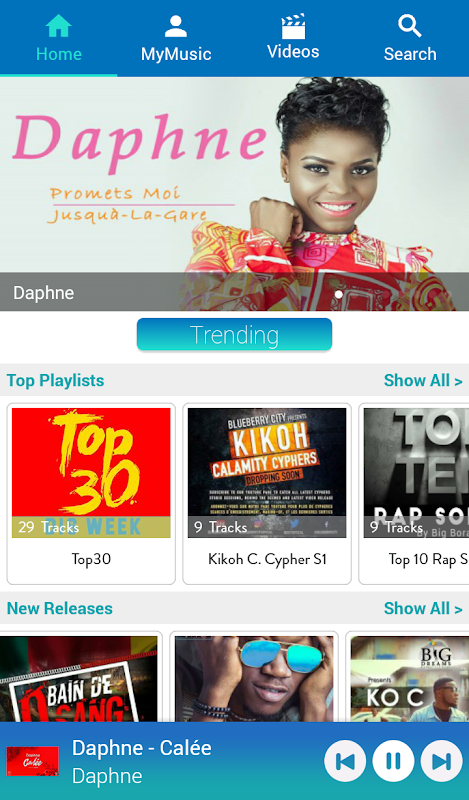Tap the Home house icon

[58, 26]
